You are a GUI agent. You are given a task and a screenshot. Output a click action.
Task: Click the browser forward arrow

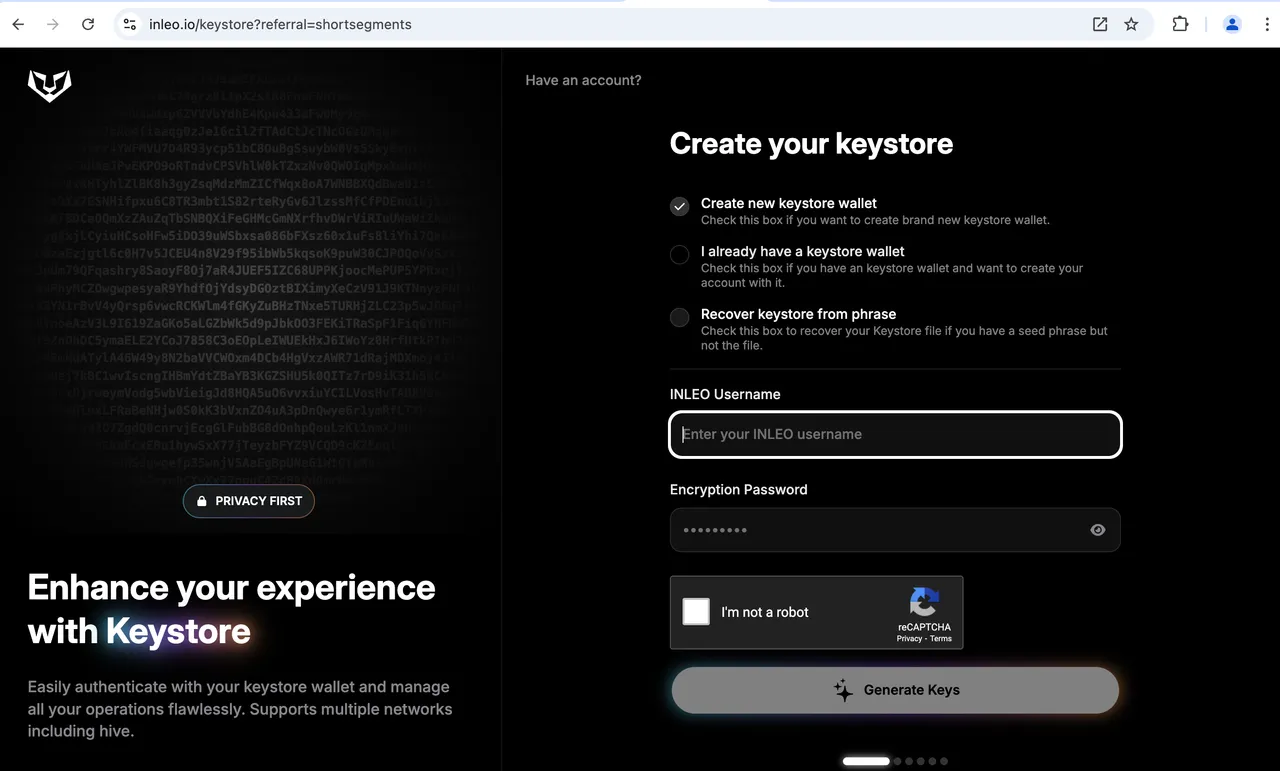53,24
